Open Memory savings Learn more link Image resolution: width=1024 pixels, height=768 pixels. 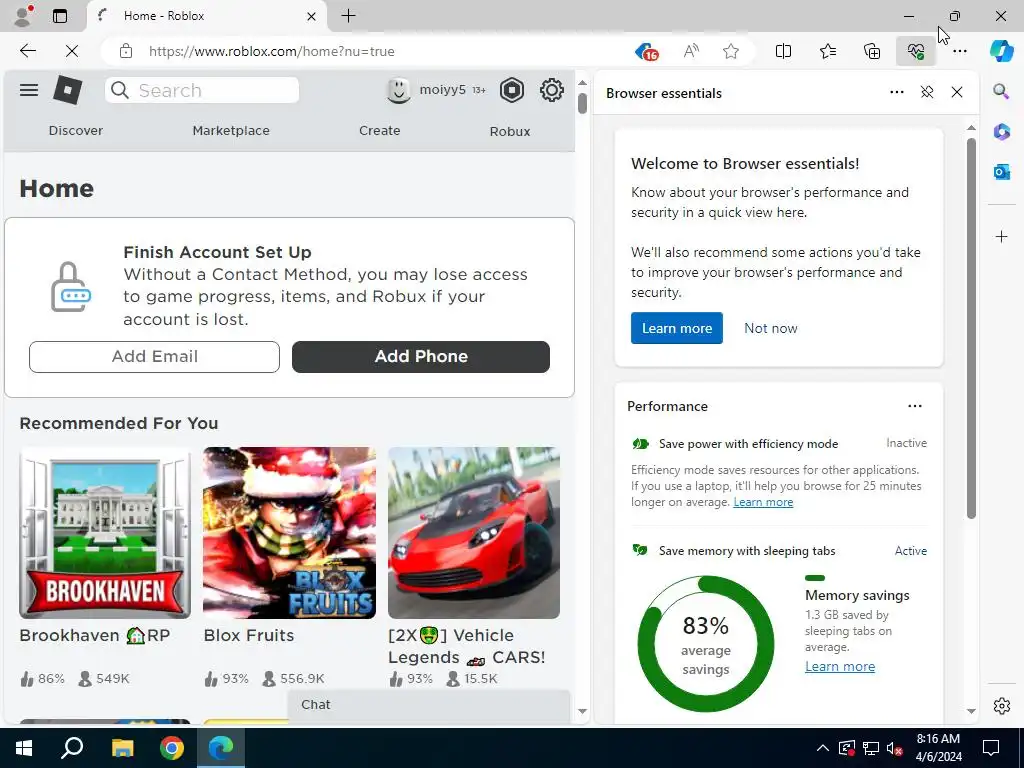pos(840,666)
